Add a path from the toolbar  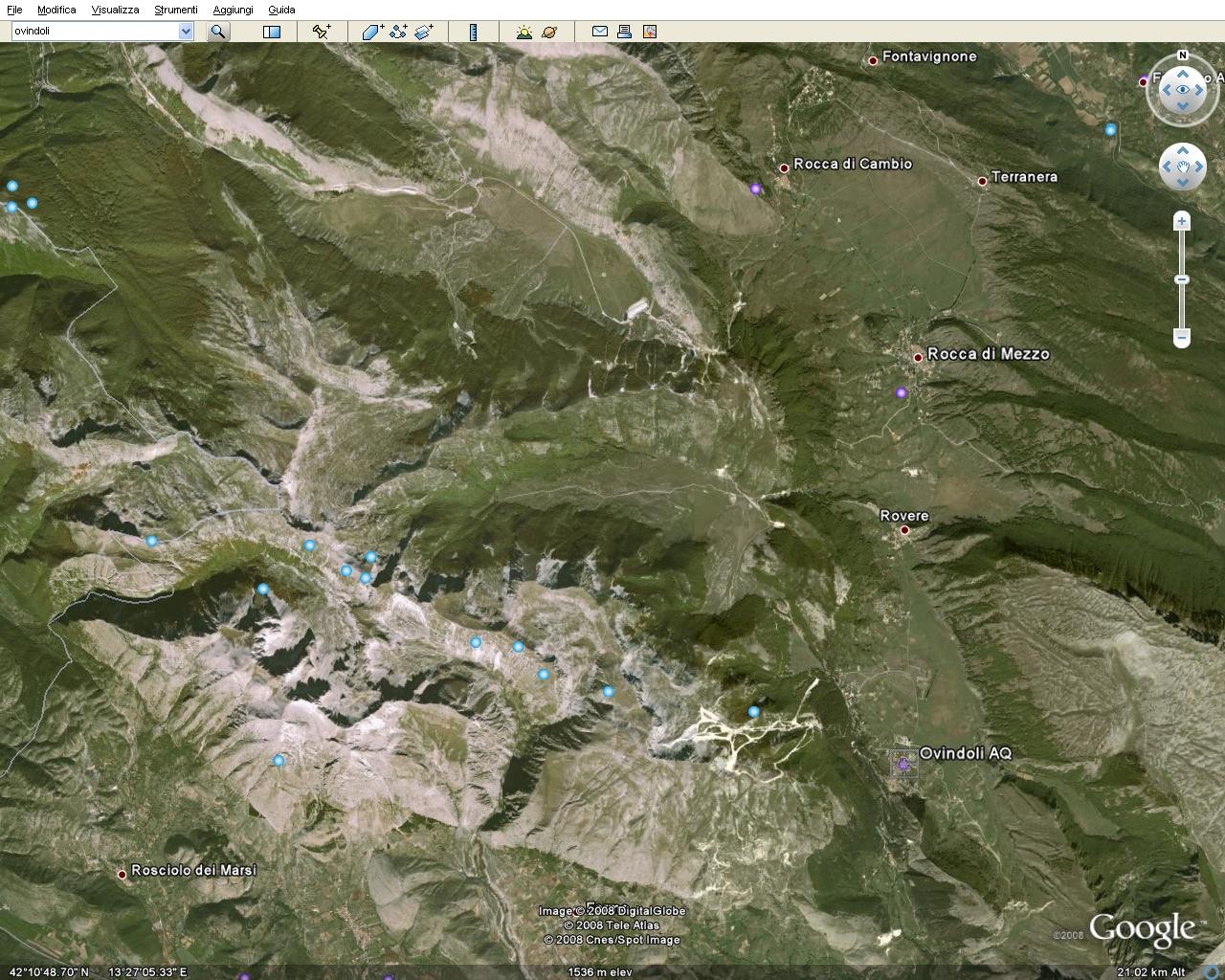click(x=398, y=32)
